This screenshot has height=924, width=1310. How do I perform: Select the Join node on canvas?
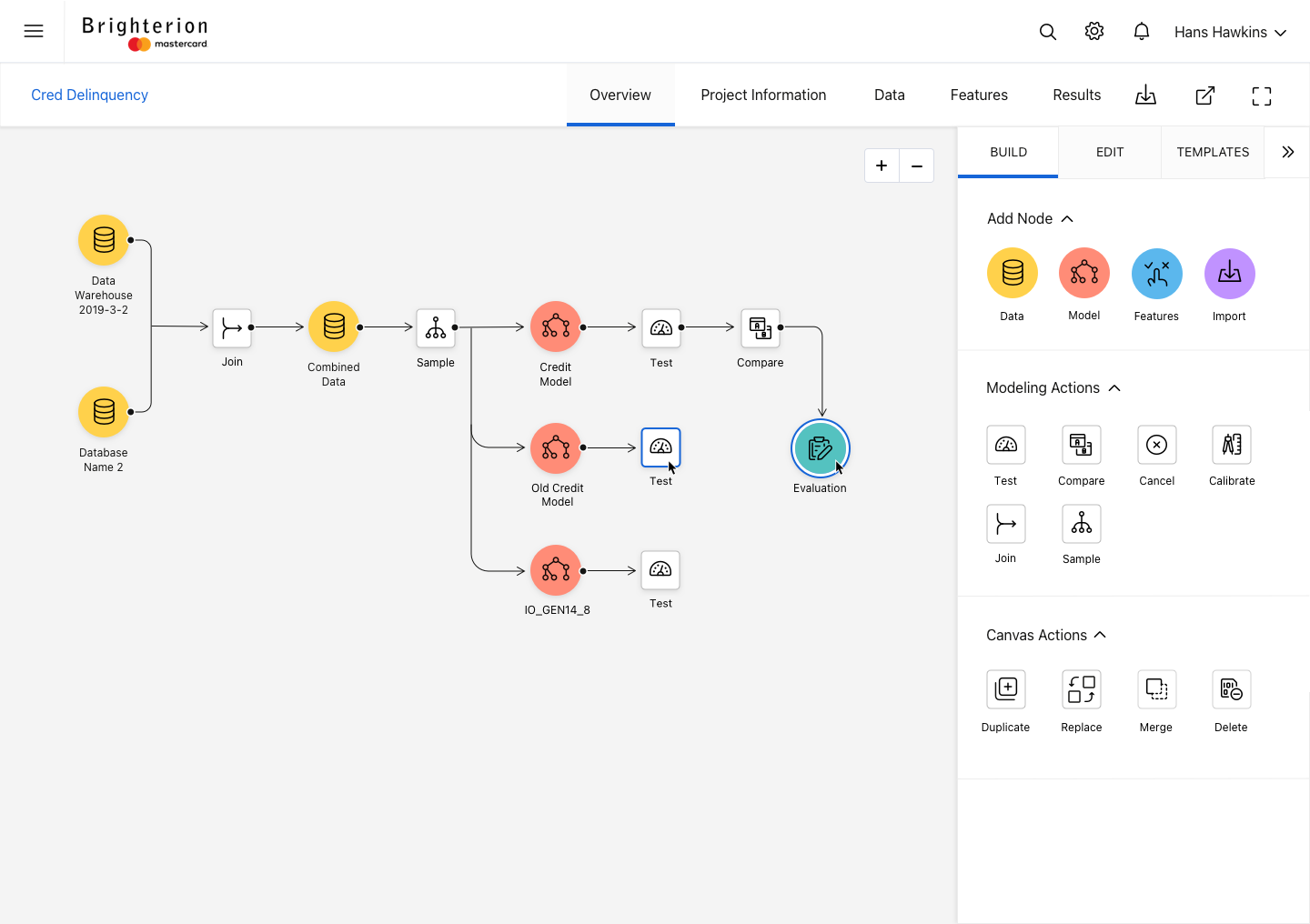point(232,327)
